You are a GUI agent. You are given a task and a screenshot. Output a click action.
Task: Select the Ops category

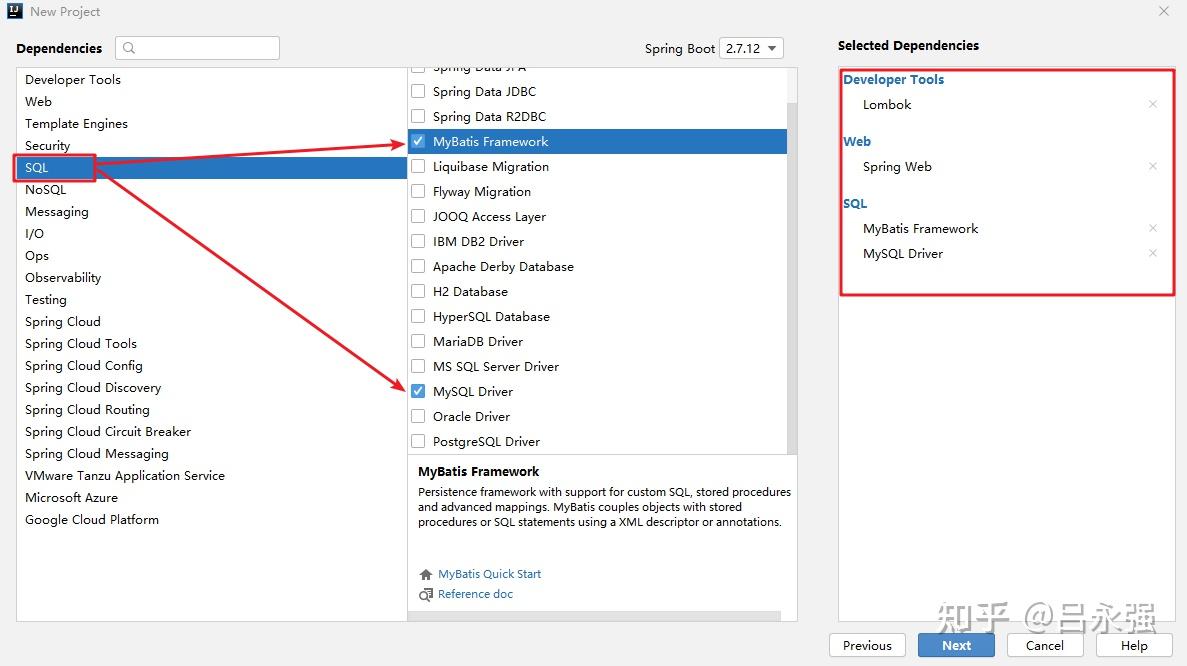211,255
